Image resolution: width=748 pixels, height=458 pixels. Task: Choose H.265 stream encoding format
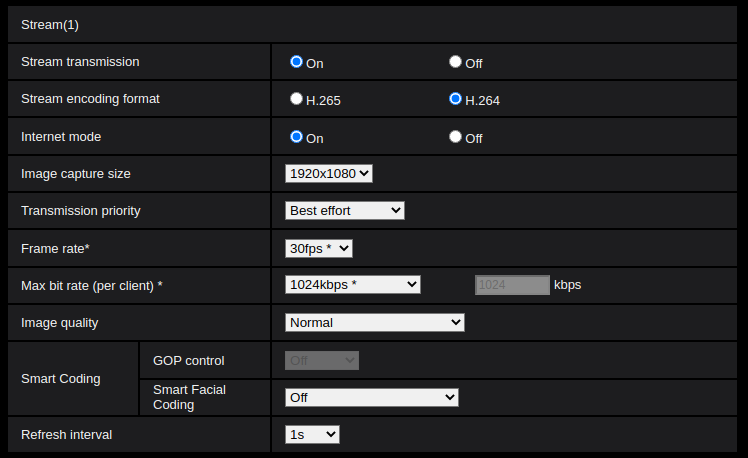296,99
